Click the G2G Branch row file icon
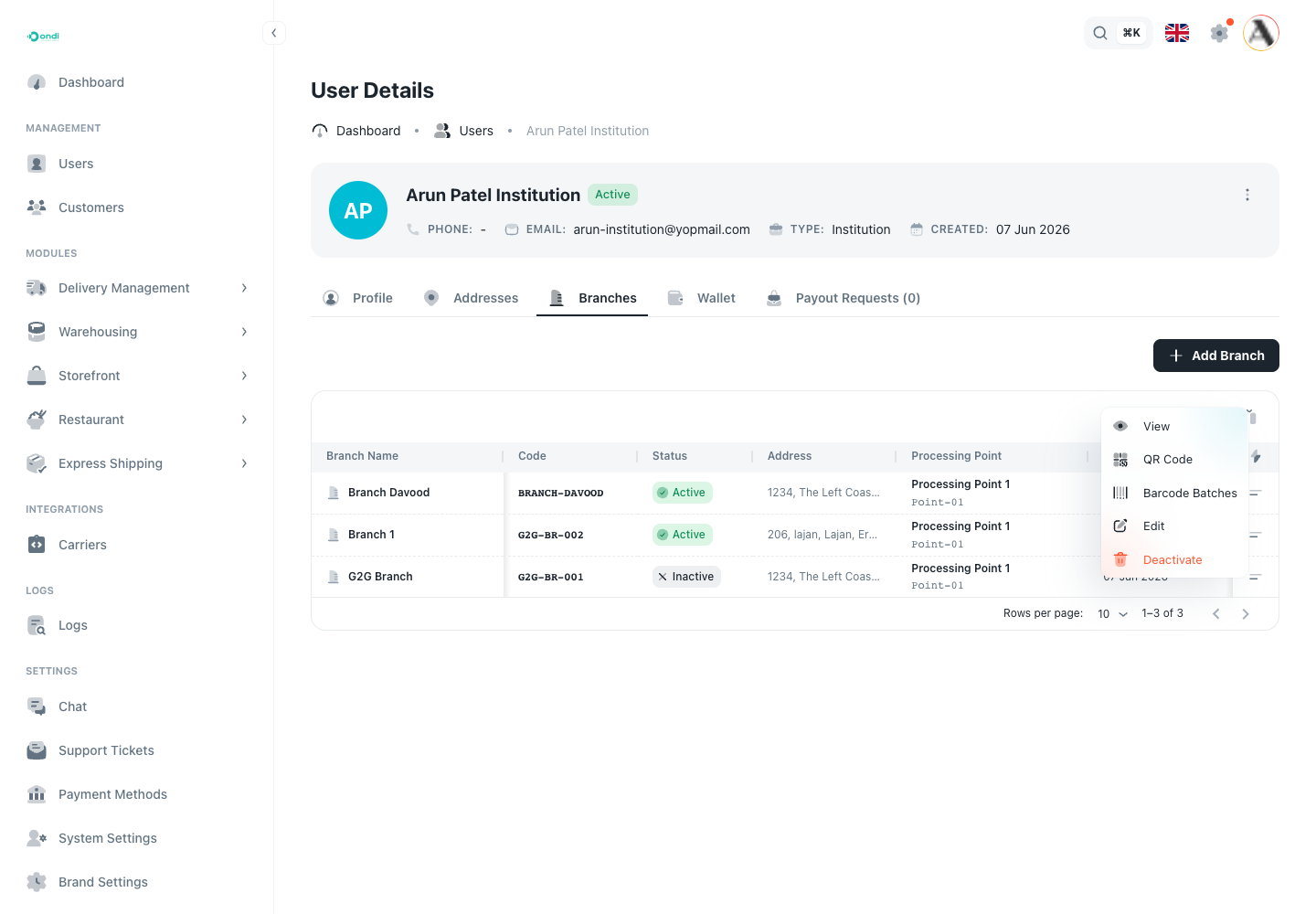The width and height of the screenshot is (1316, 914). 334,577
